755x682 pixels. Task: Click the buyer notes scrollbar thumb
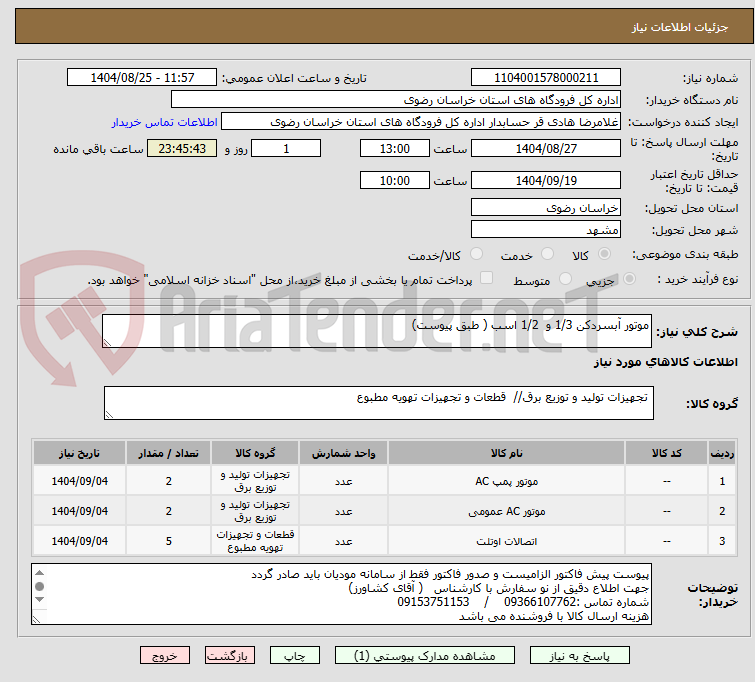[39, 586]
